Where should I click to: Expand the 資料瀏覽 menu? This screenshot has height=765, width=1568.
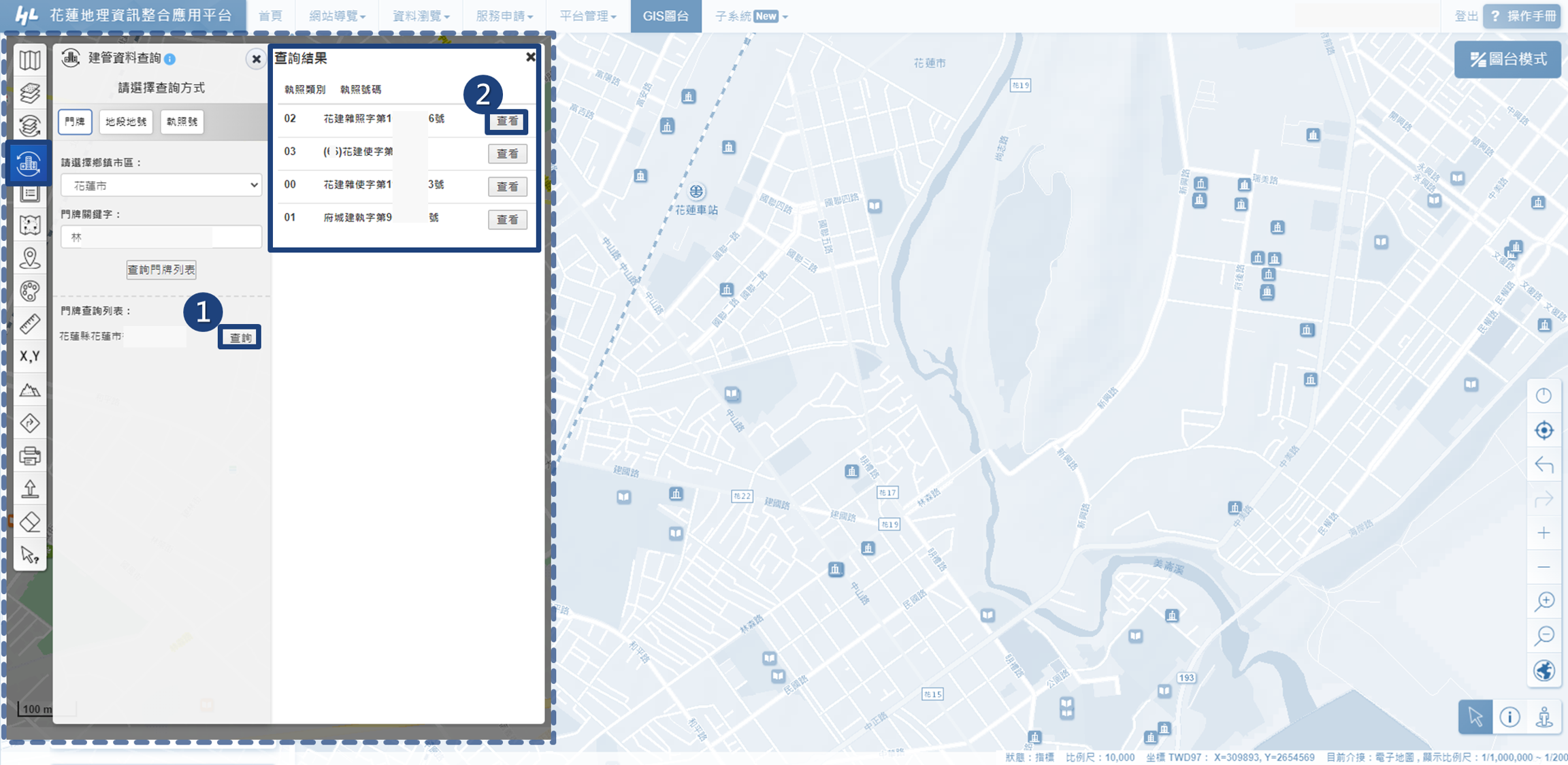point(421,16)
